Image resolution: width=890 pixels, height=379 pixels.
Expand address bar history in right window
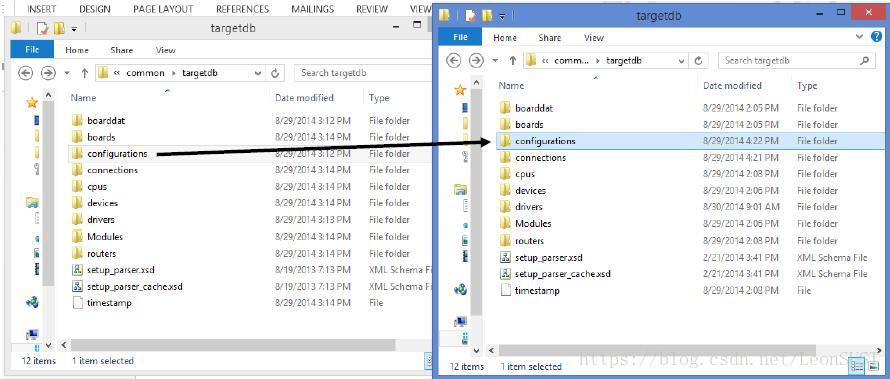coord(682,61)
